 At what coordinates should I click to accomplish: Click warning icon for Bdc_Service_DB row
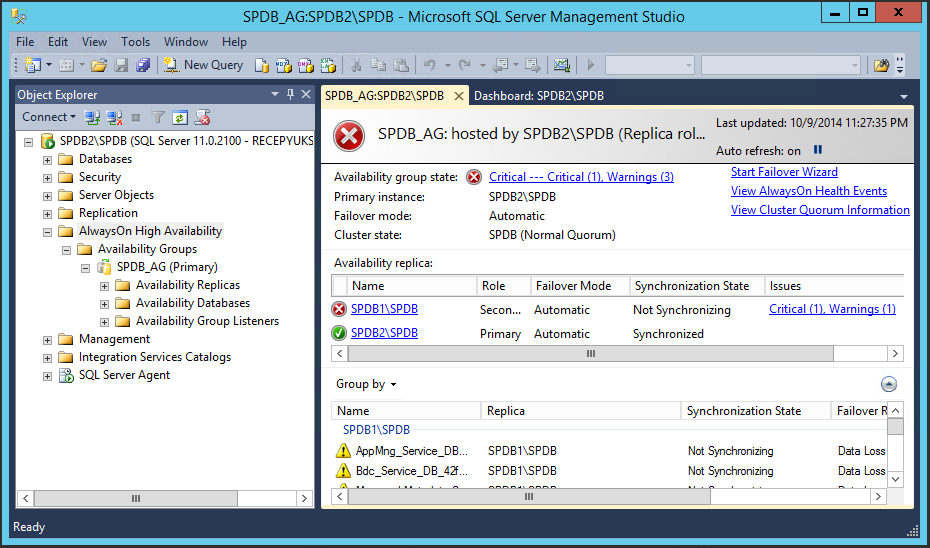(343, 471)
